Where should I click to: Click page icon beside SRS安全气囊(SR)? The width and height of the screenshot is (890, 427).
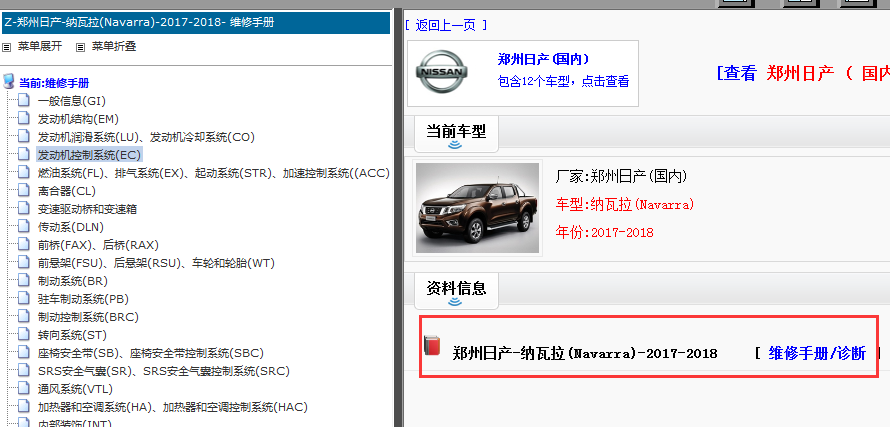point(23,370)
